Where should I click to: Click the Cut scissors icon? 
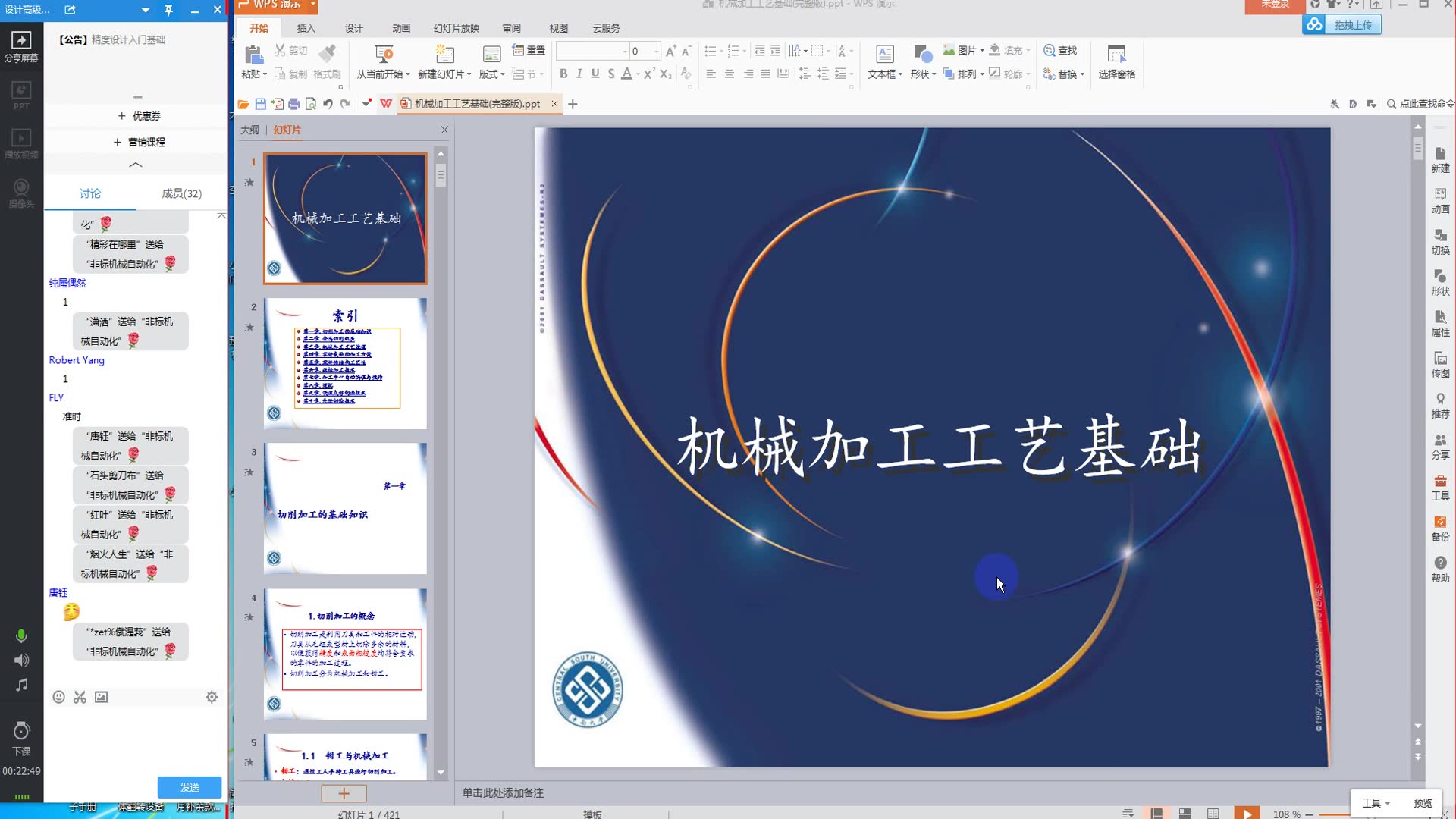[x=280, y=50]
